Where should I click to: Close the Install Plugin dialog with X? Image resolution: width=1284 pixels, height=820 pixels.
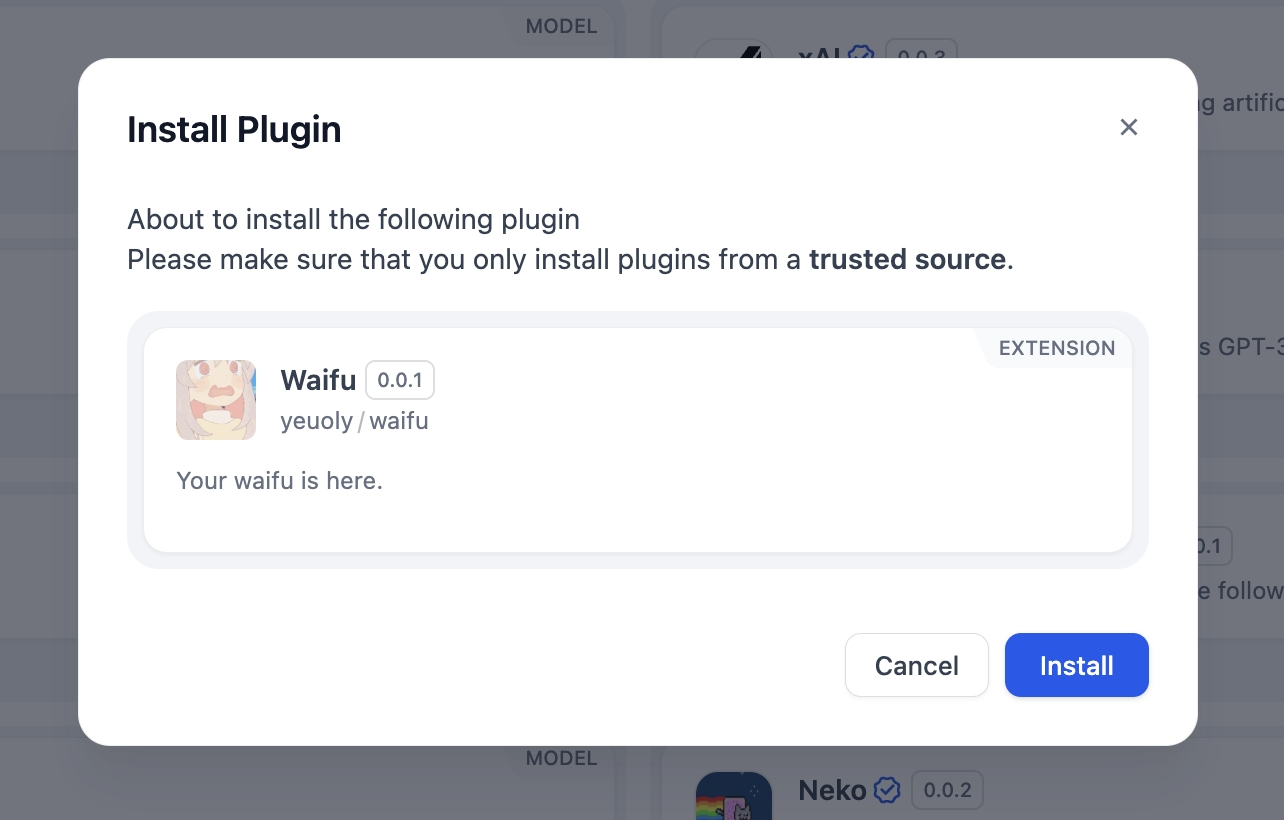pyautogui.click(x=1129, y=127)
